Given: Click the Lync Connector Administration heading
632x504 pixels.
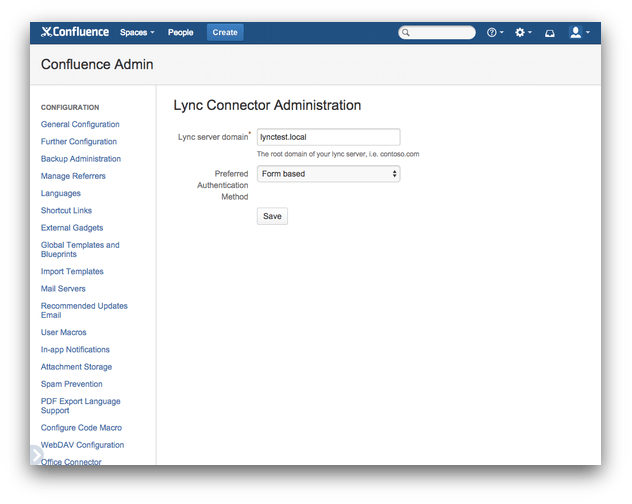Looking at the screenshot, I should pos(267,105).
